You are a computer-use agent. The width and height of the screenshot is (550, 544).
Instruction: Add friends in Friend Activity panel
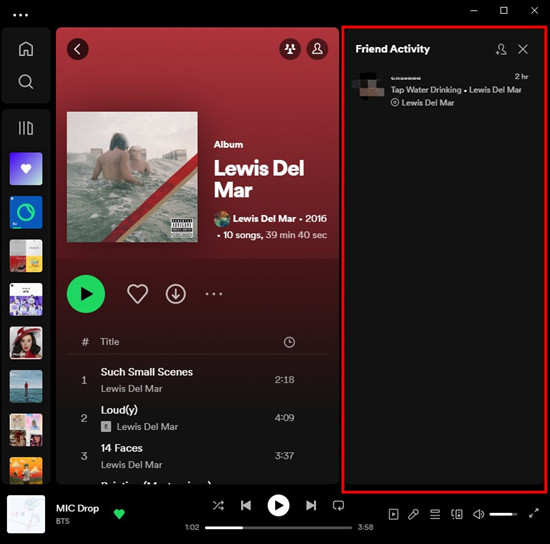[x=501, y=49]
